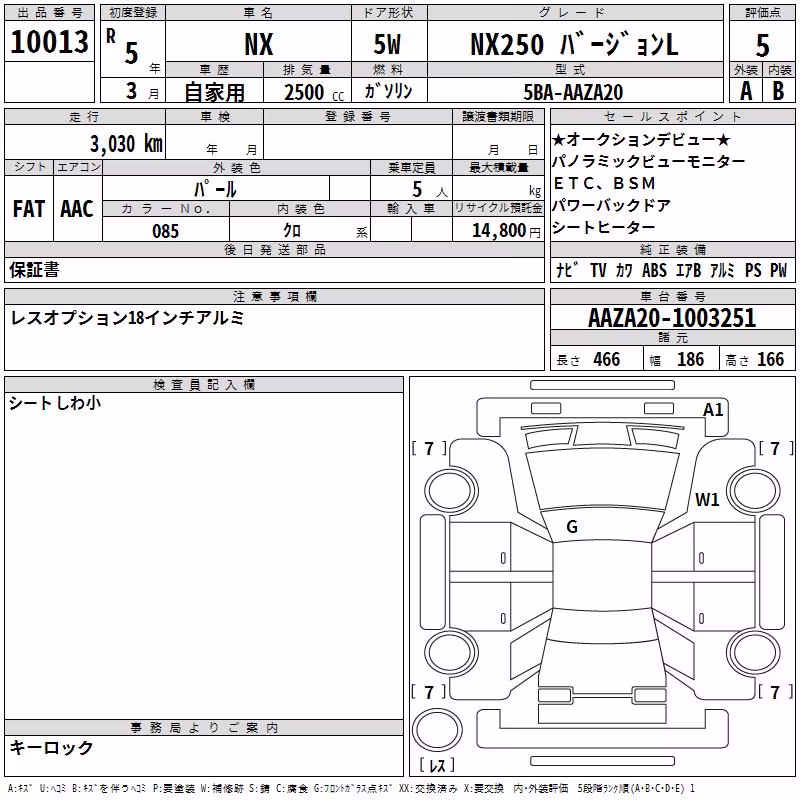Click the height value 166
Viewport: 800px width, 800px height.
coord(770,359)
